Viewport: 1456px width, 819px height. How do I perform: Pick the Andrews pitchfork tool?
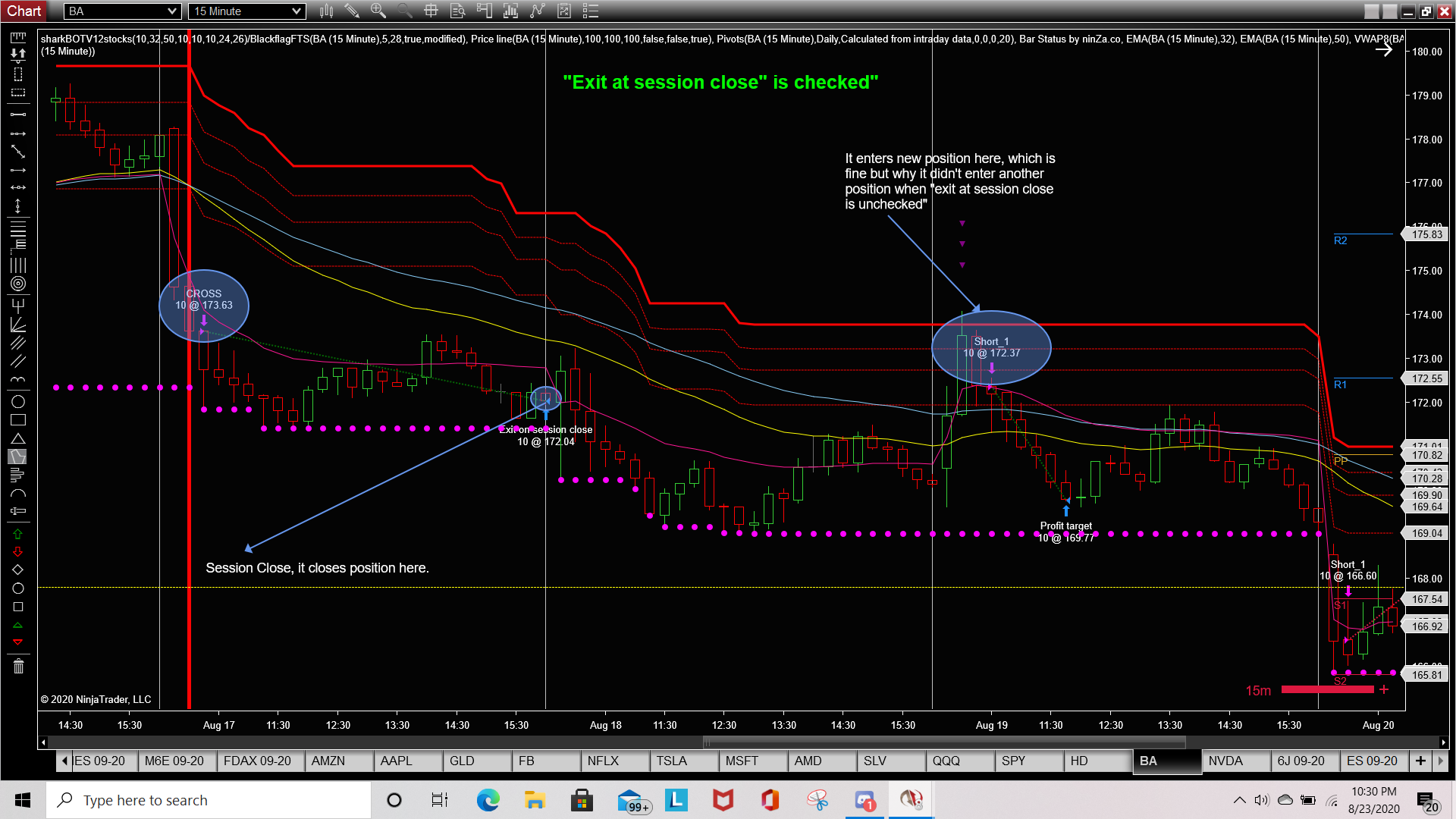tap(18, 305)
